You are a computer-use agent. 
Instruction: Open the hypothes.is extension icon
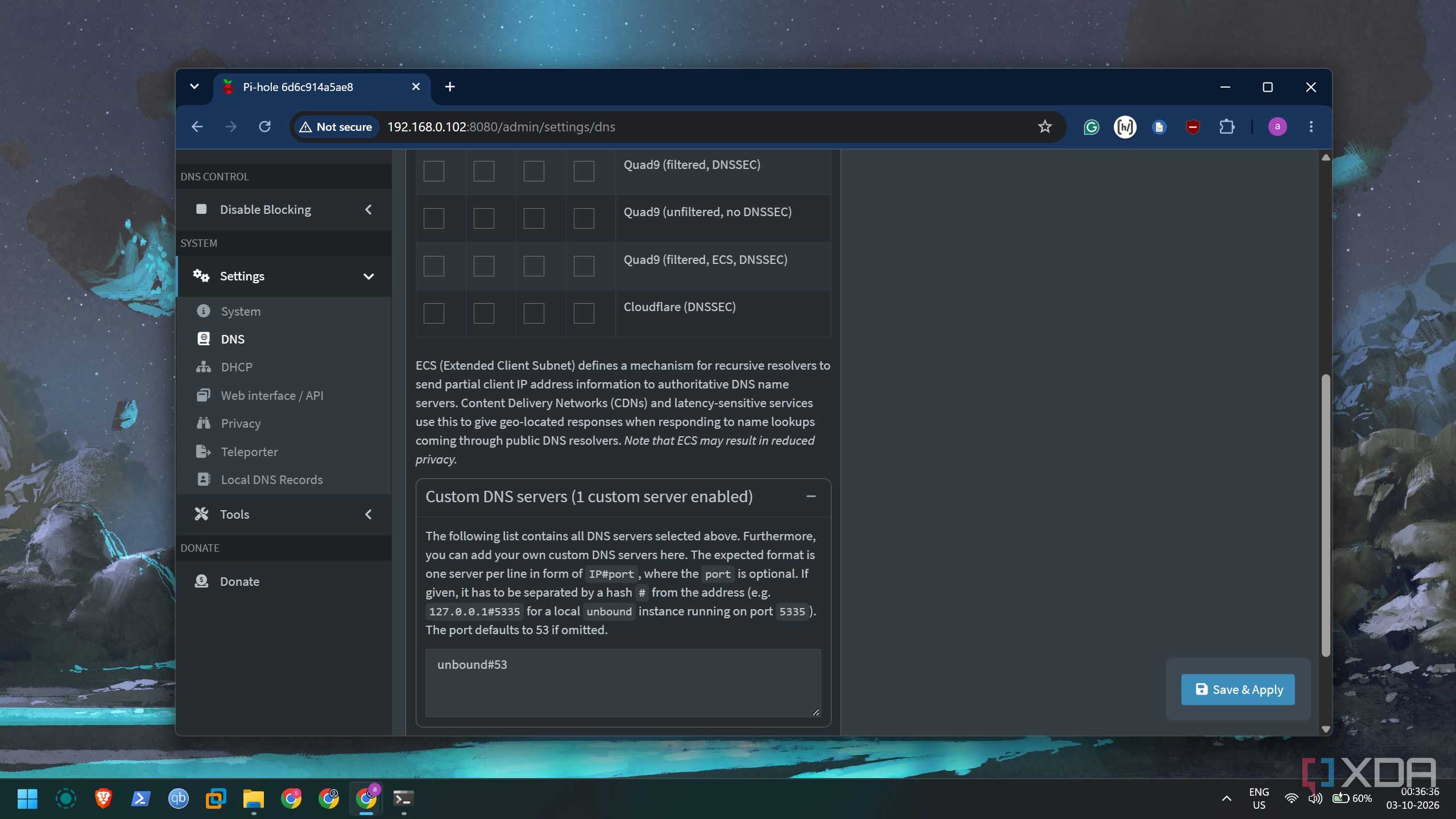click(x=1125, y=127)
